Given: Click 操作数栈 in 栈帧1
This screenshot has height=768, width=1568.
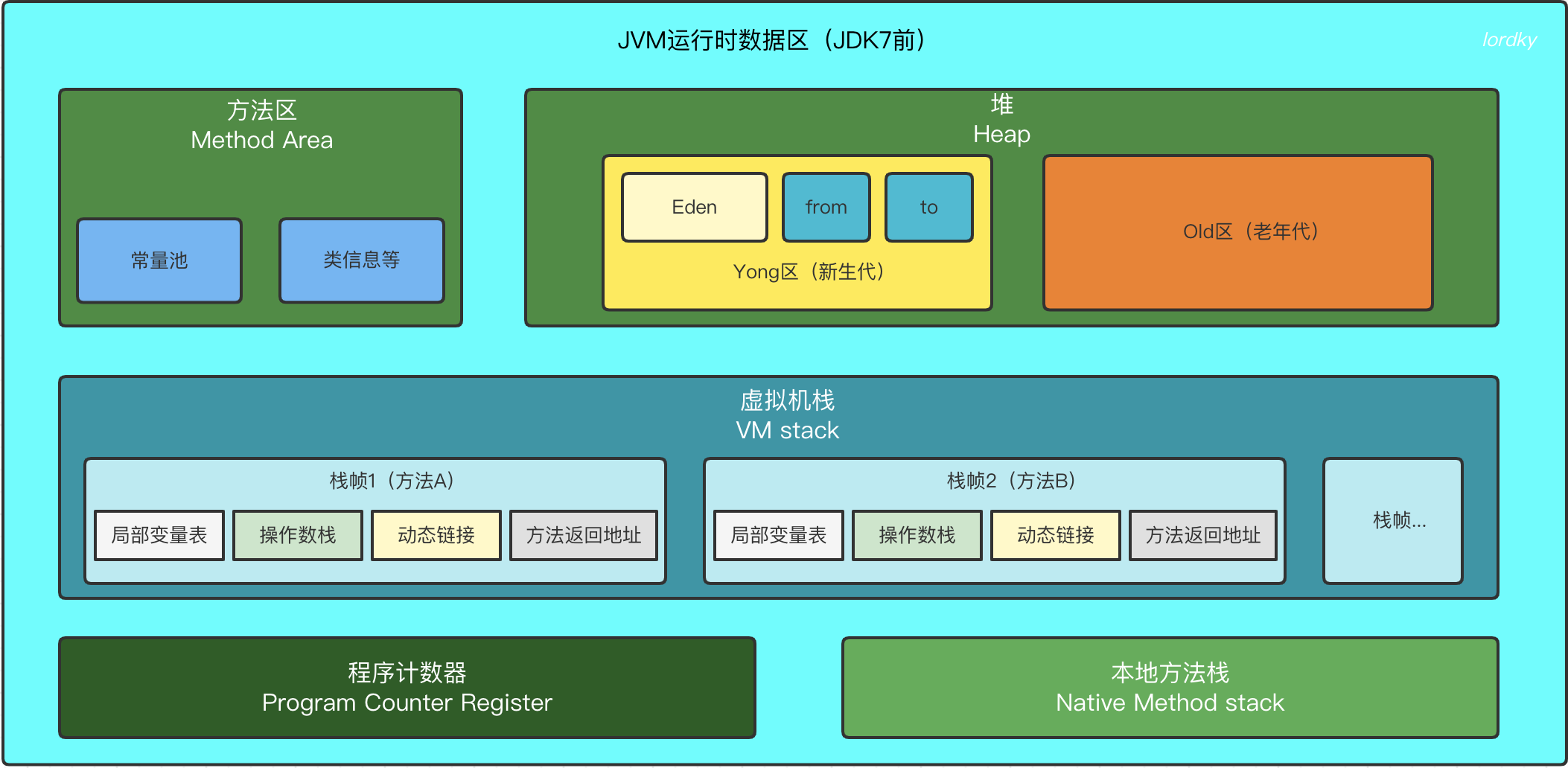Looking at the screenshot, I should point(298,535).
